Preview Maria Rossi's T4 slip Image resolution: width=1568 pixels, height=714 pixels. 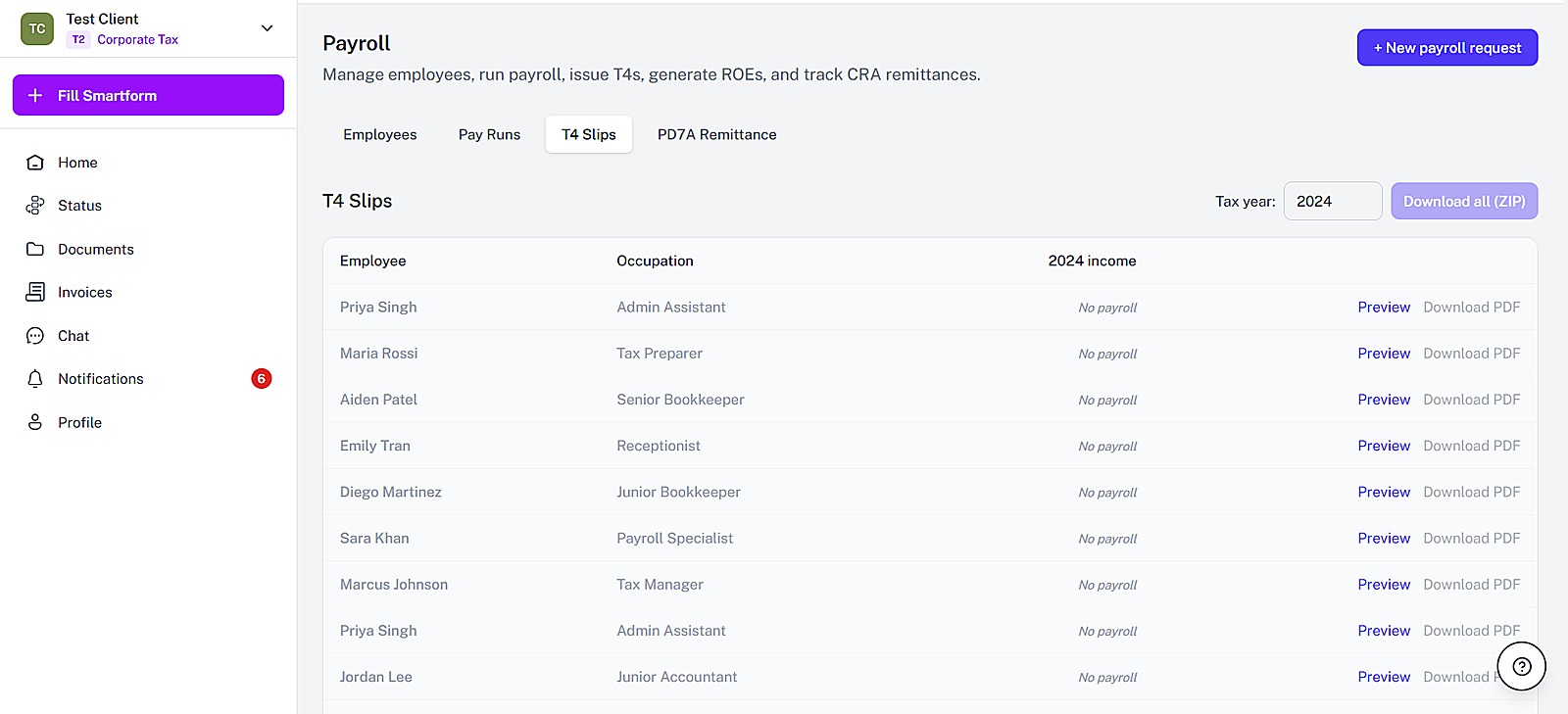click(1384, 354)
